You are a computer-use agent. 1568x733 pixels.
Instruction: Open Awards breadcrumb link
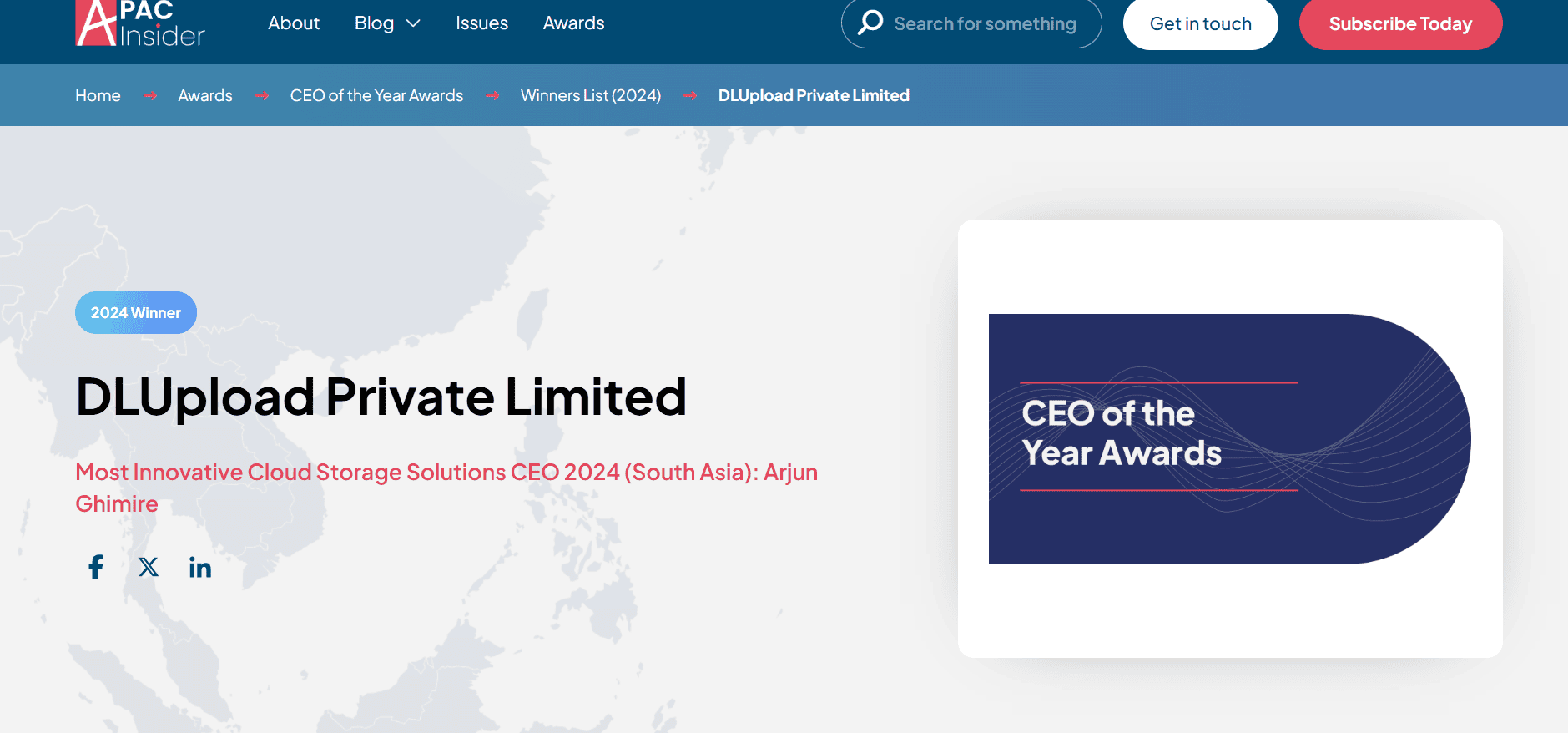pyautogui.click(x=205, y=95)
